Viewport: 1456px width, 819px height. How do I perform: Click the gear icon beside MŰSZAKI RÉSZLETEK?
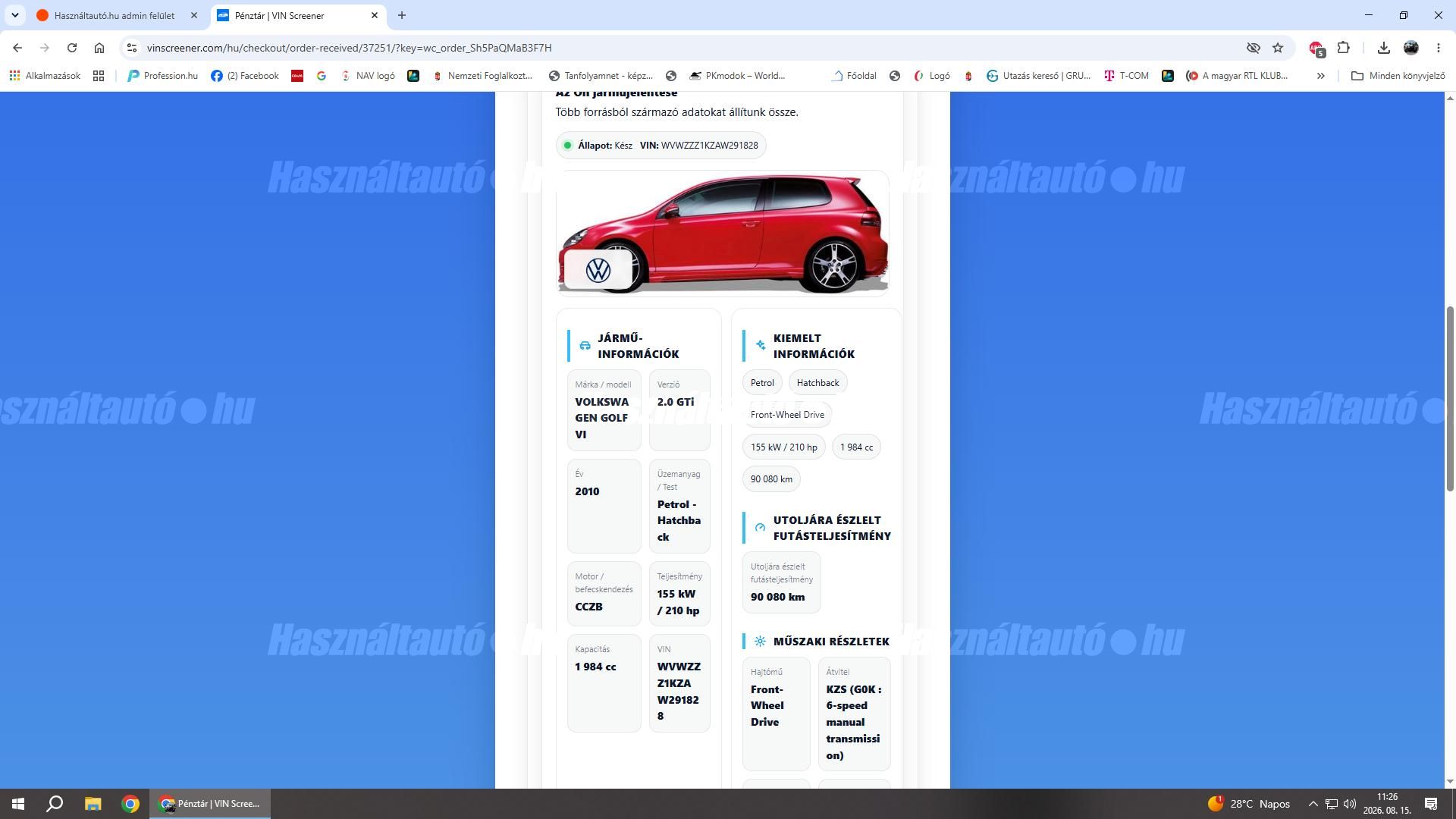760,642
